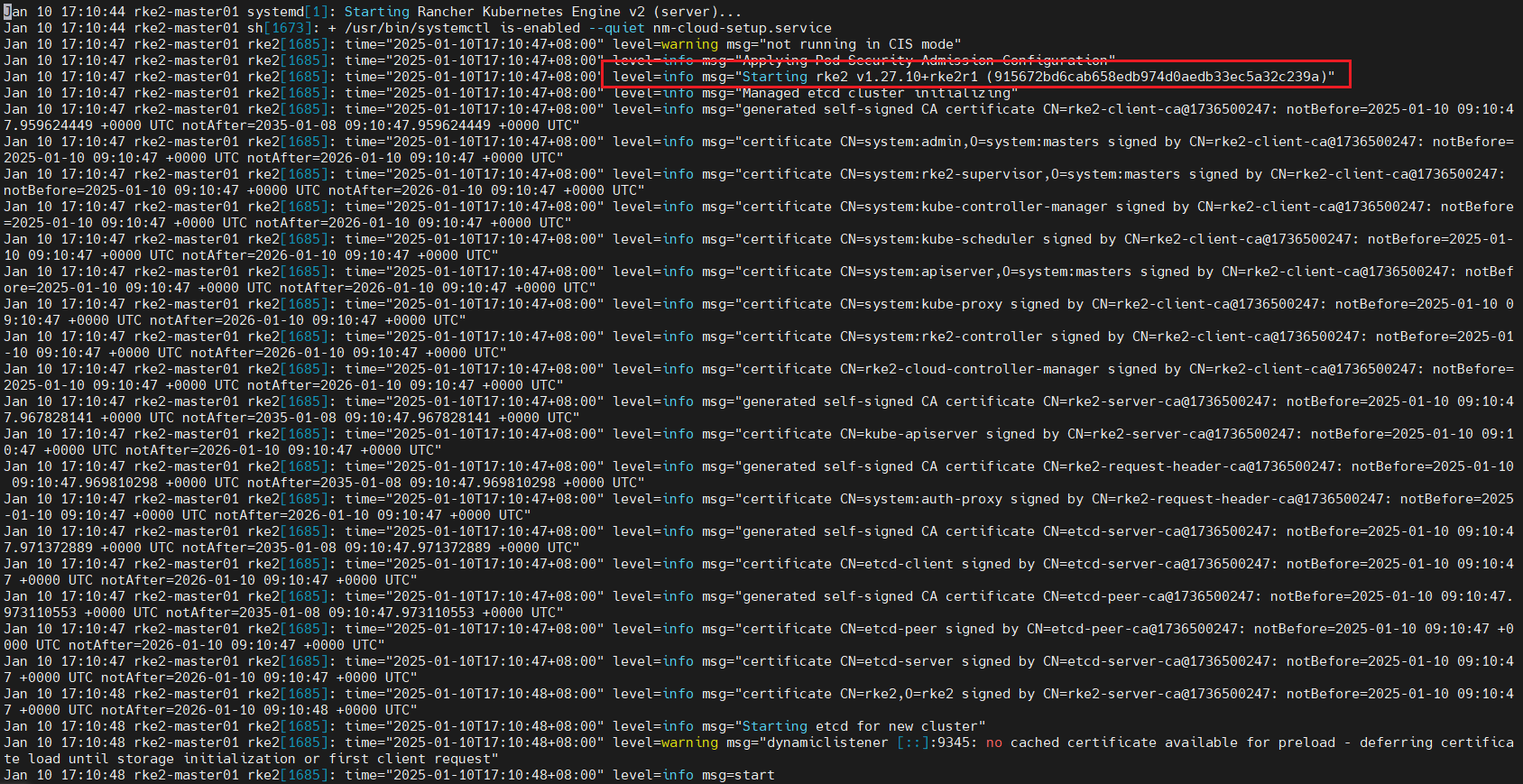Select the "systemd[1]" process name

(x=288, y=12)
